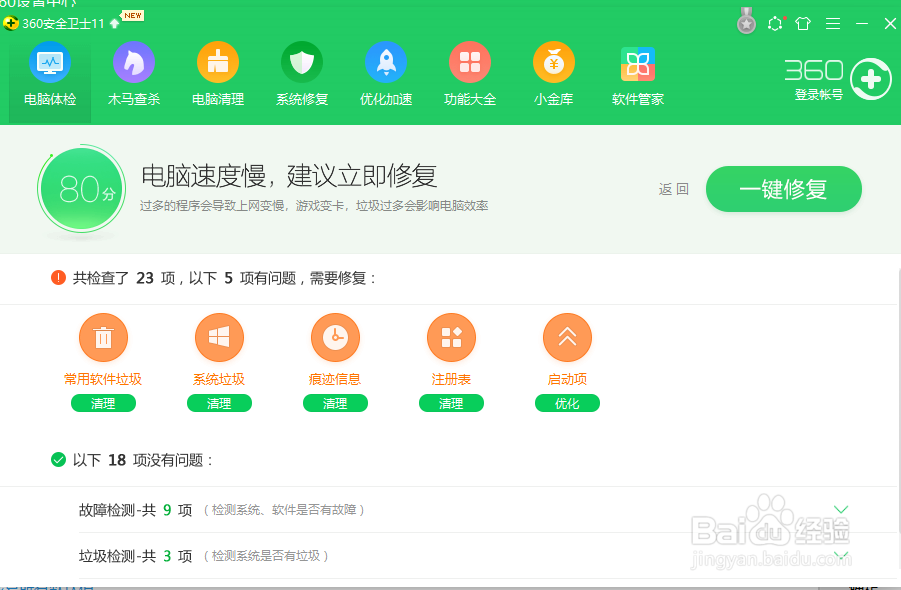Click the 启动项 startup arrows icon
The image size is (901, 590).
(567, 337)
